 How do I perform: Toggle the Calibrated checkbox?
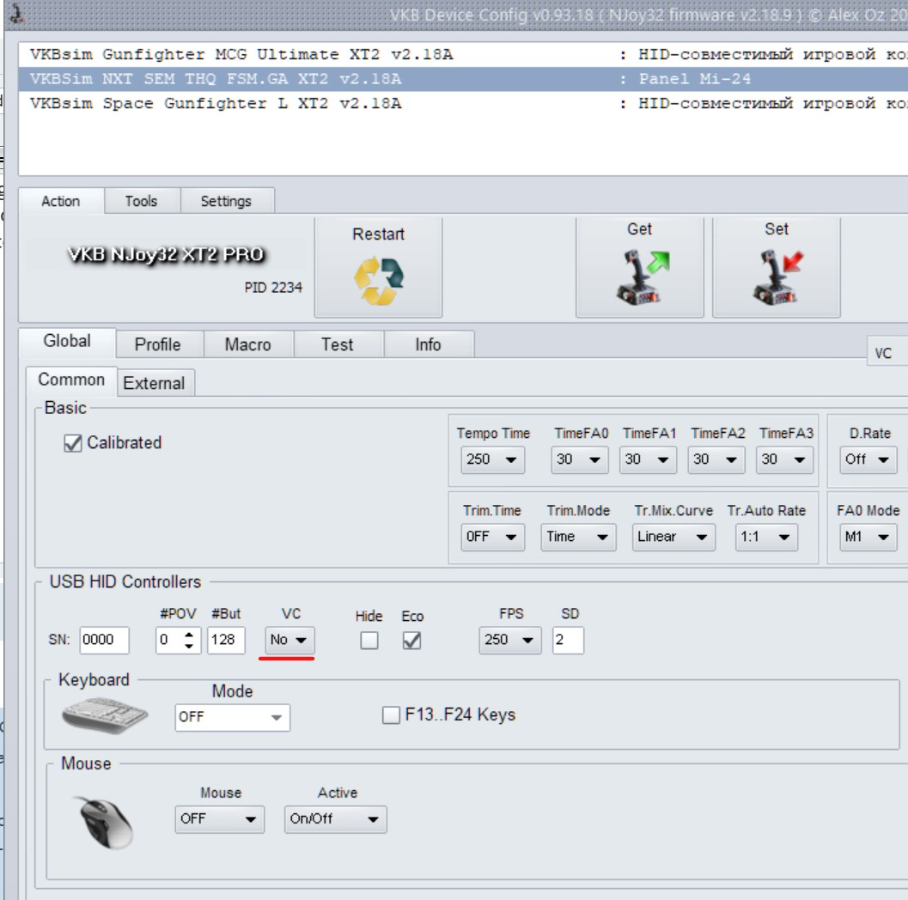tap(73, 444)
